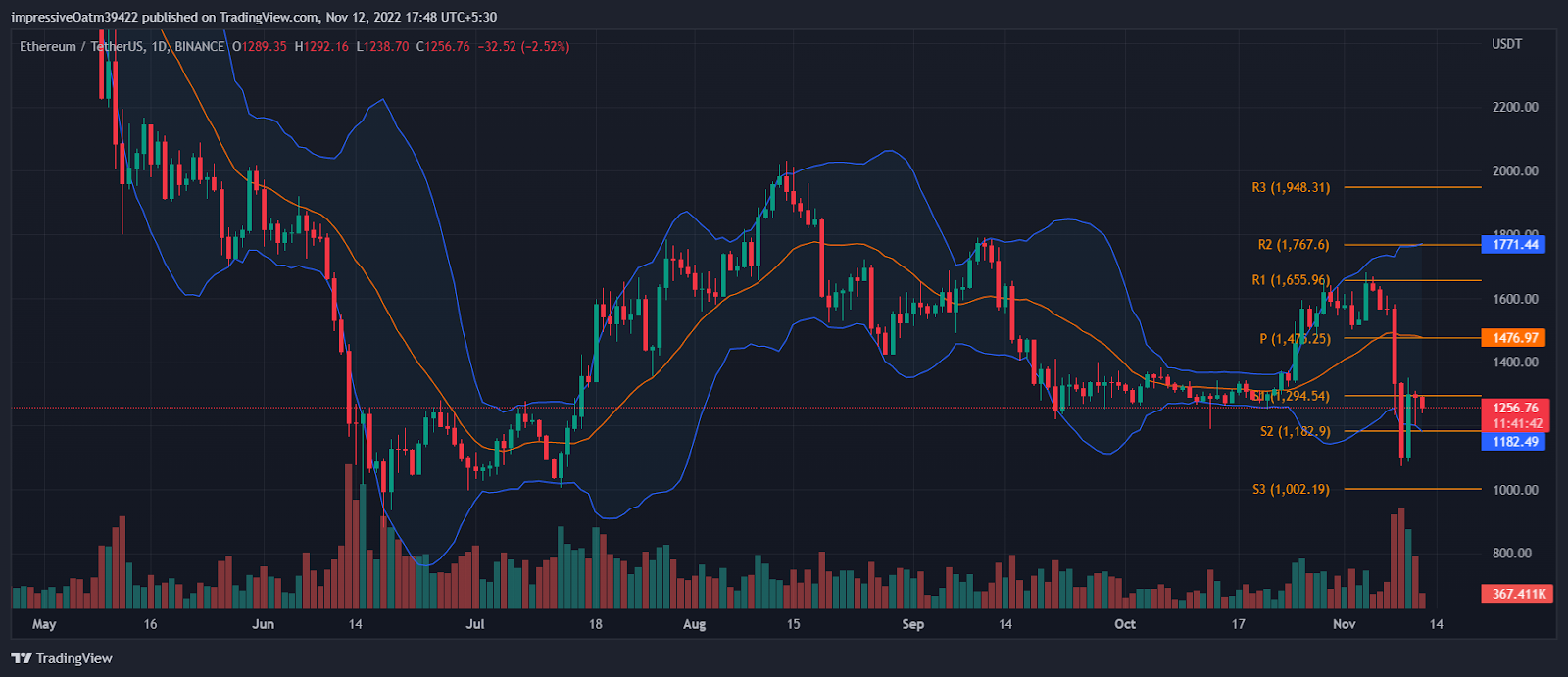Viewport: 1568px width, 677px height.
Task: Select the blue 1771.44 upper band price tag
Action: [x=1515, y=244]
